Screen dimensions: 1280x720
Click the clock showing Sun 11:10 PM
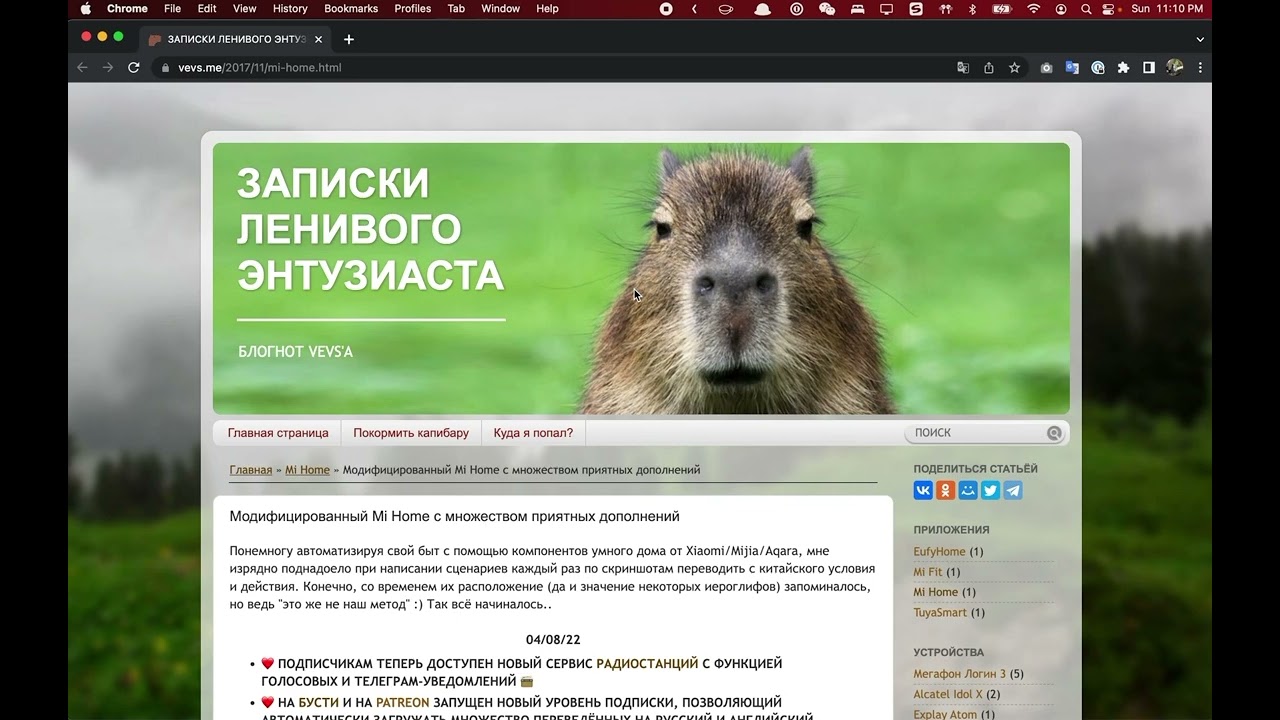pyautogui.click(x=1167, y=8)
